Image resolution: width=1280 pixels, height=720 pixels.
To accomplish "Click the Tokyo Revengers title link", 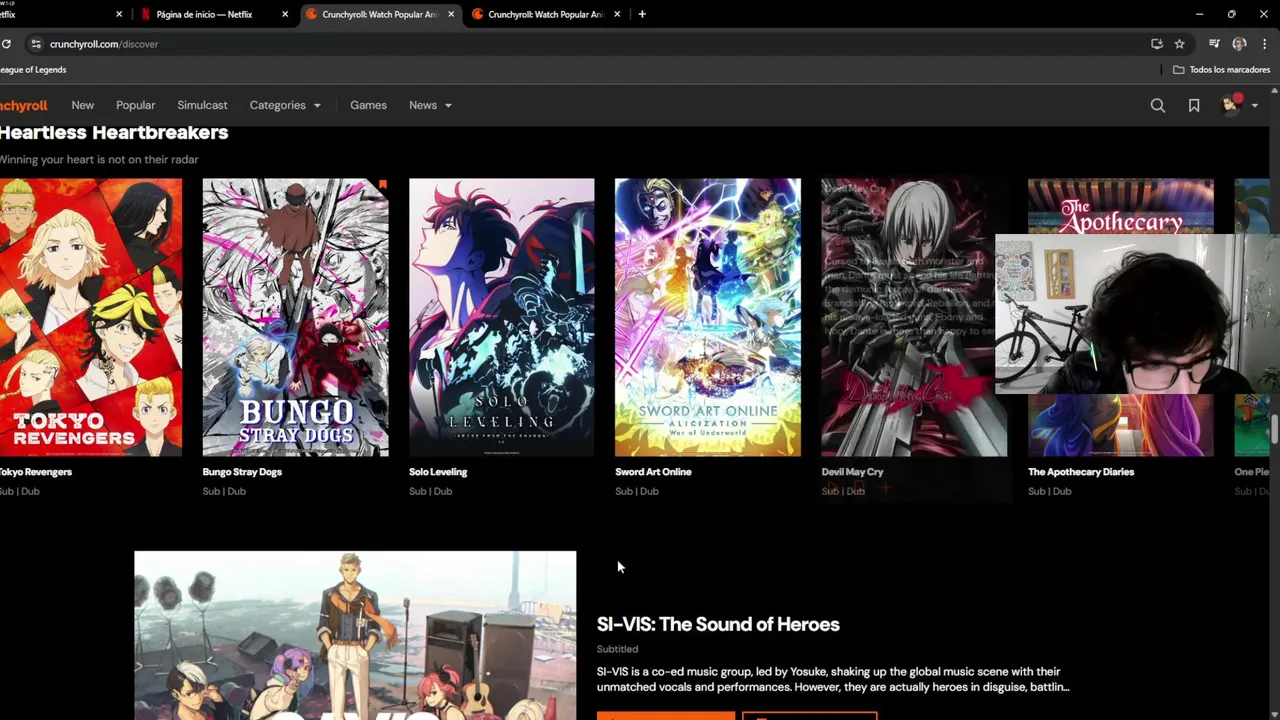I will [36, 472].
